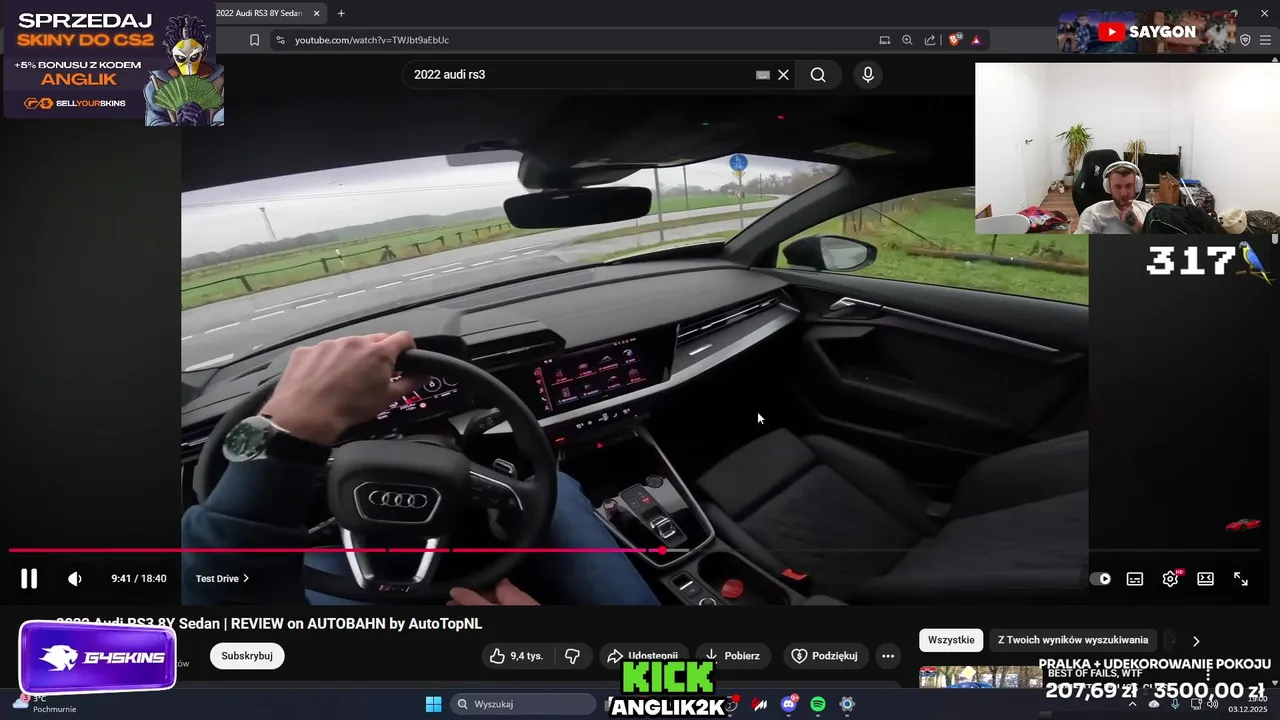Select the Wszystkie filter chip
This screenshot has height=720, width=1280.
951,640
